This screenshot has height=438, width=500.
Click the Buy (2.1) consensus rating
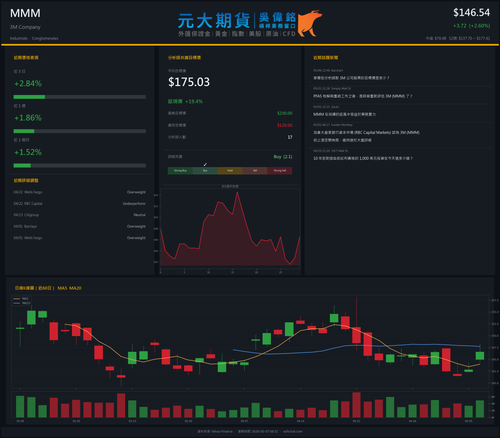tap(283, 157)
